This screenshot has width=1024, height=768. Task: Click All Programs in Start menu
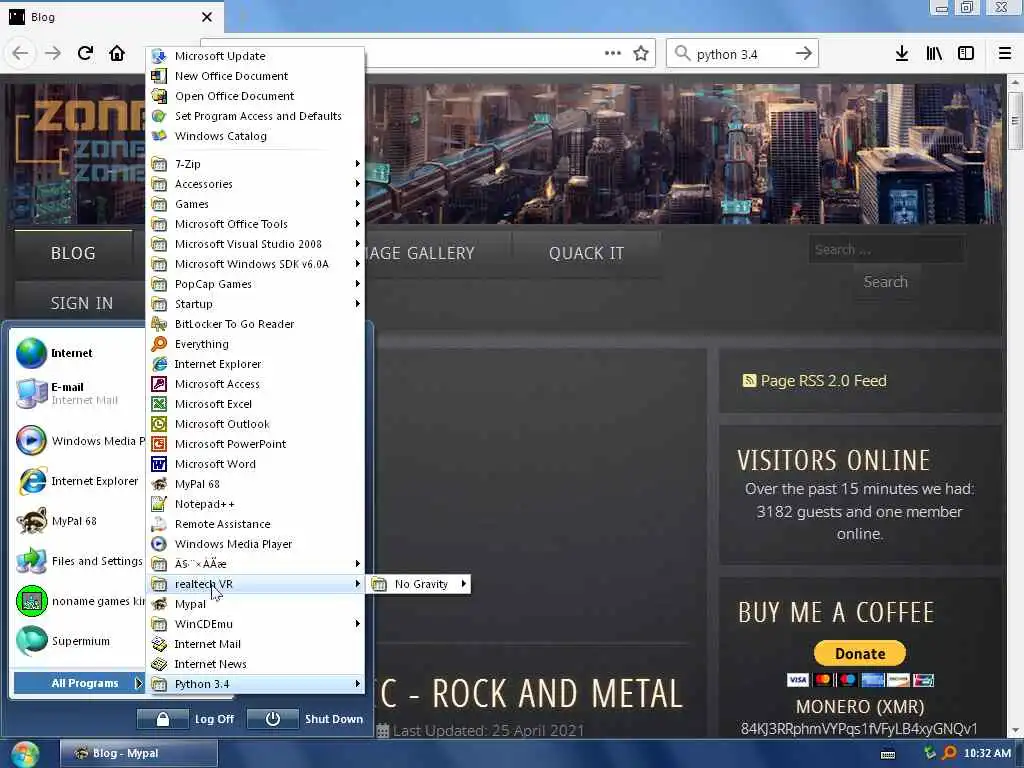78,683
